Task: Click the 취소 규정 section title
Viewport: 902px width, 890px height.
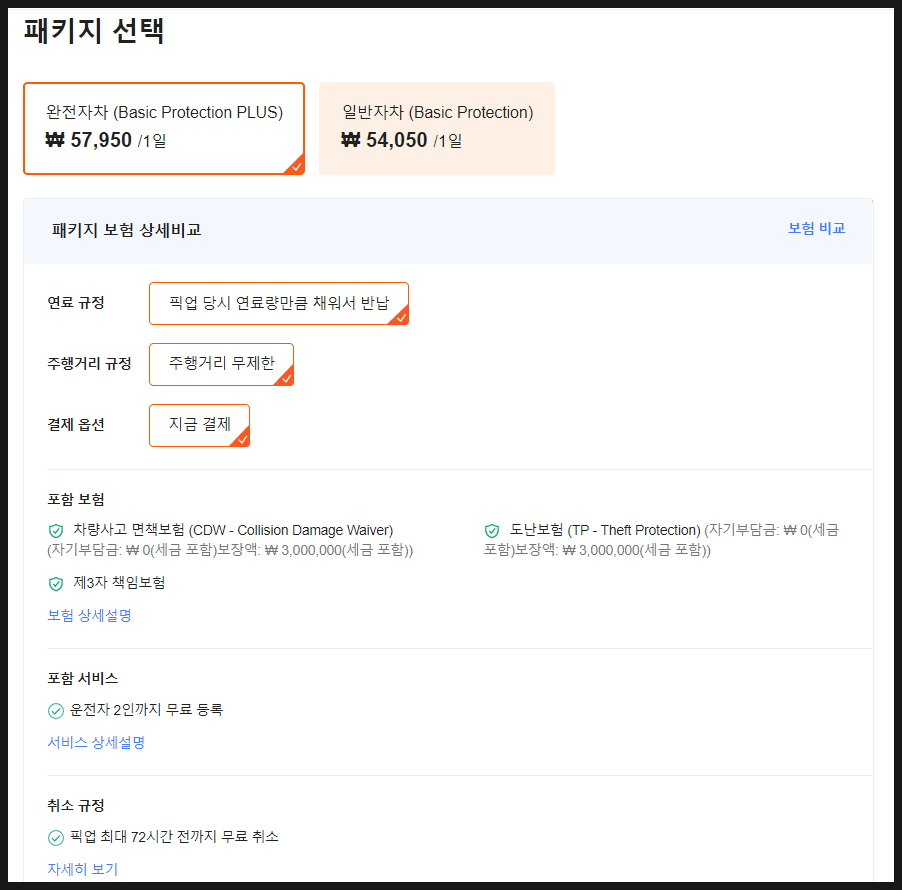Action: (x=76, y=805)
